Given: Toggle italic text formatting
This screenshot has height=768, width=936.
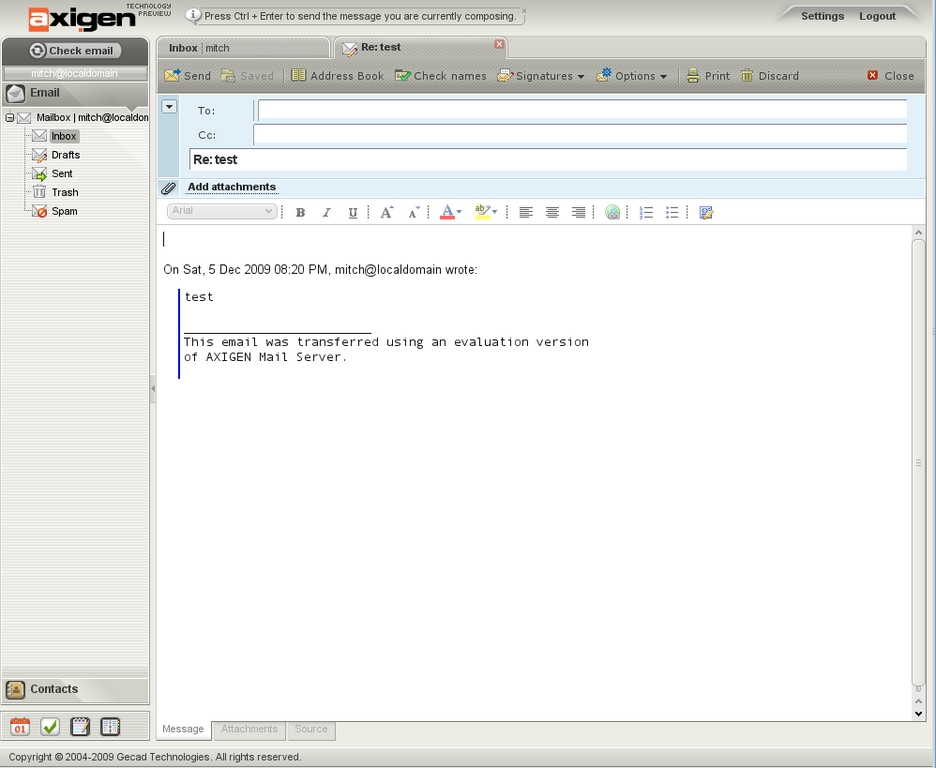Looking at the screenshot, I should [326, 212].
